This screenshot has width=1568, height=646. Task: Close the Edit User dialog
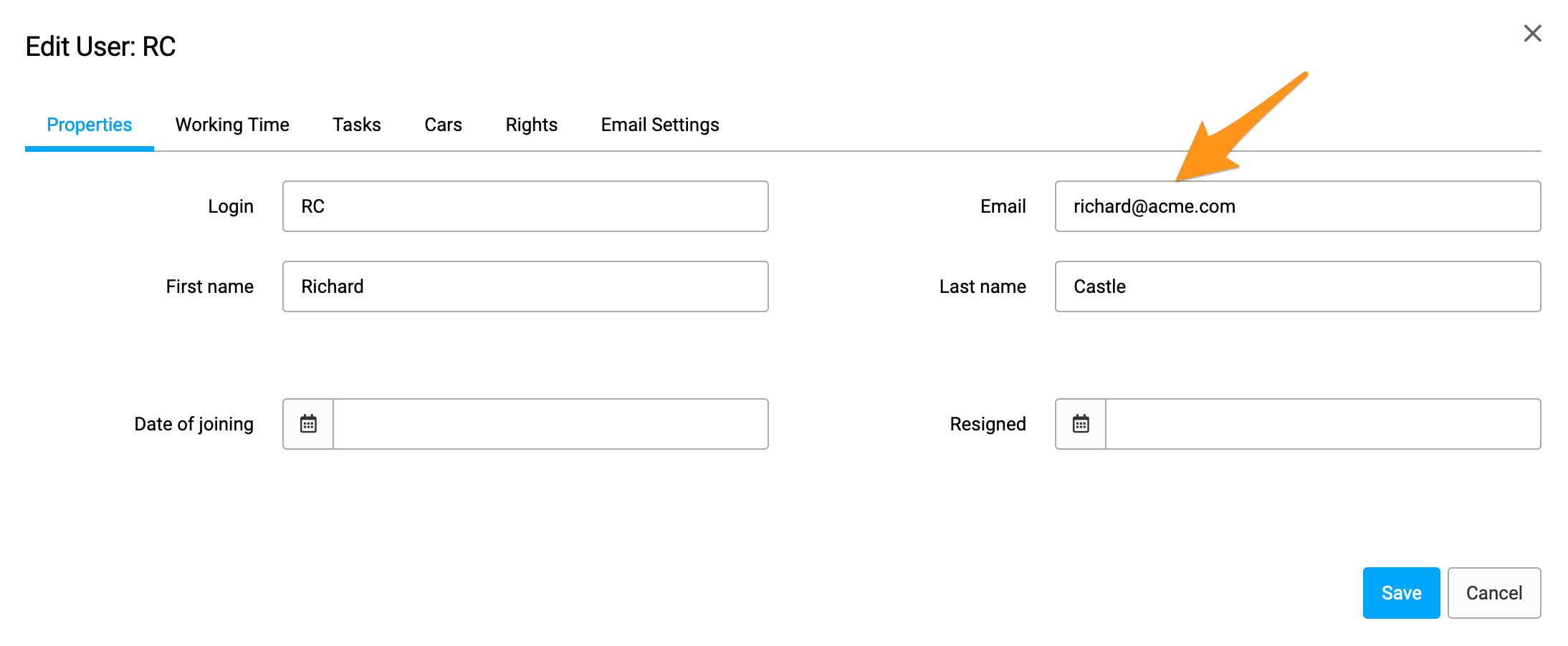[1532, 34]
